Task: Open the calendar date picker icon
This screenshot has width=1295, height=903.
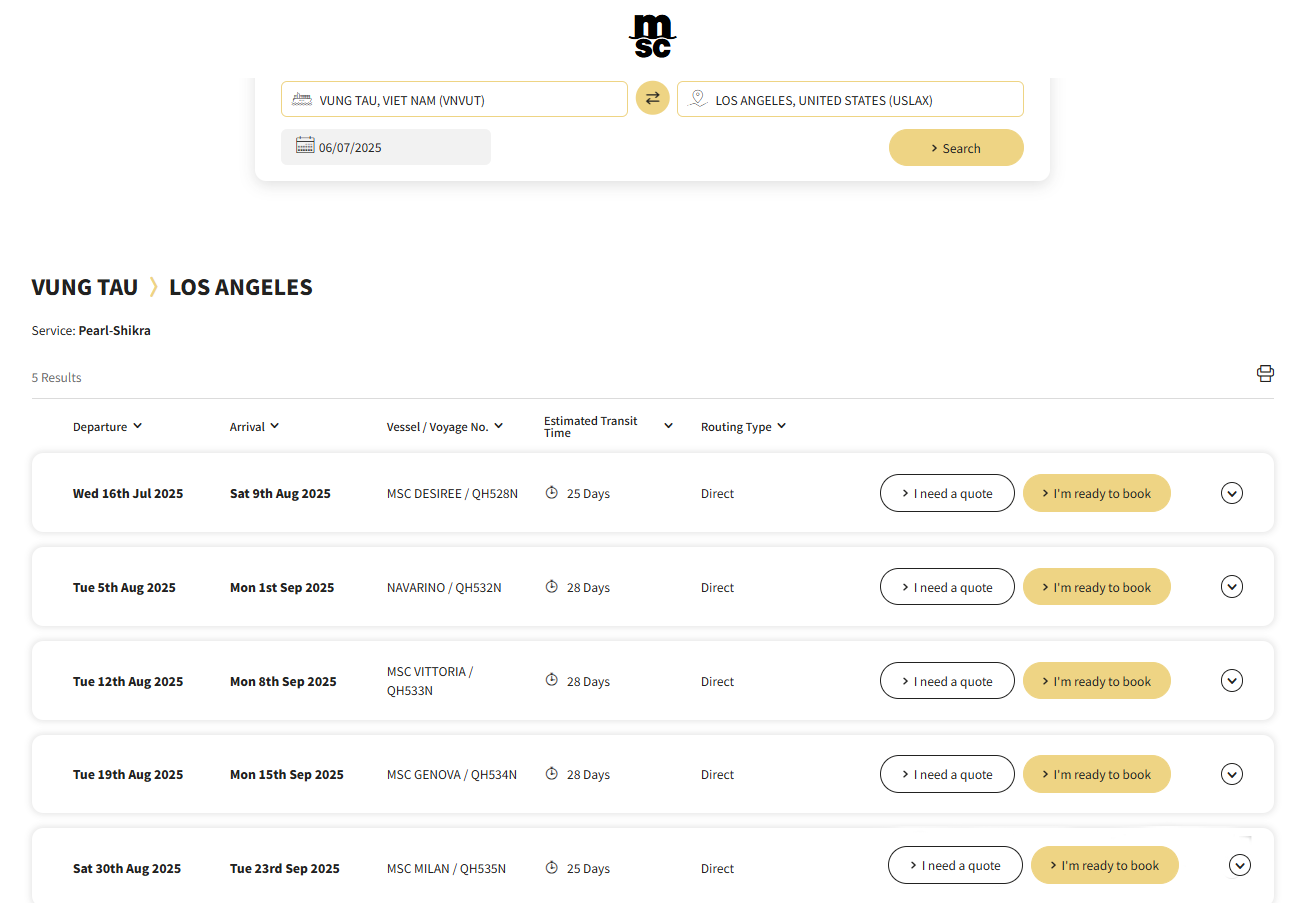Action: point(305,146)
